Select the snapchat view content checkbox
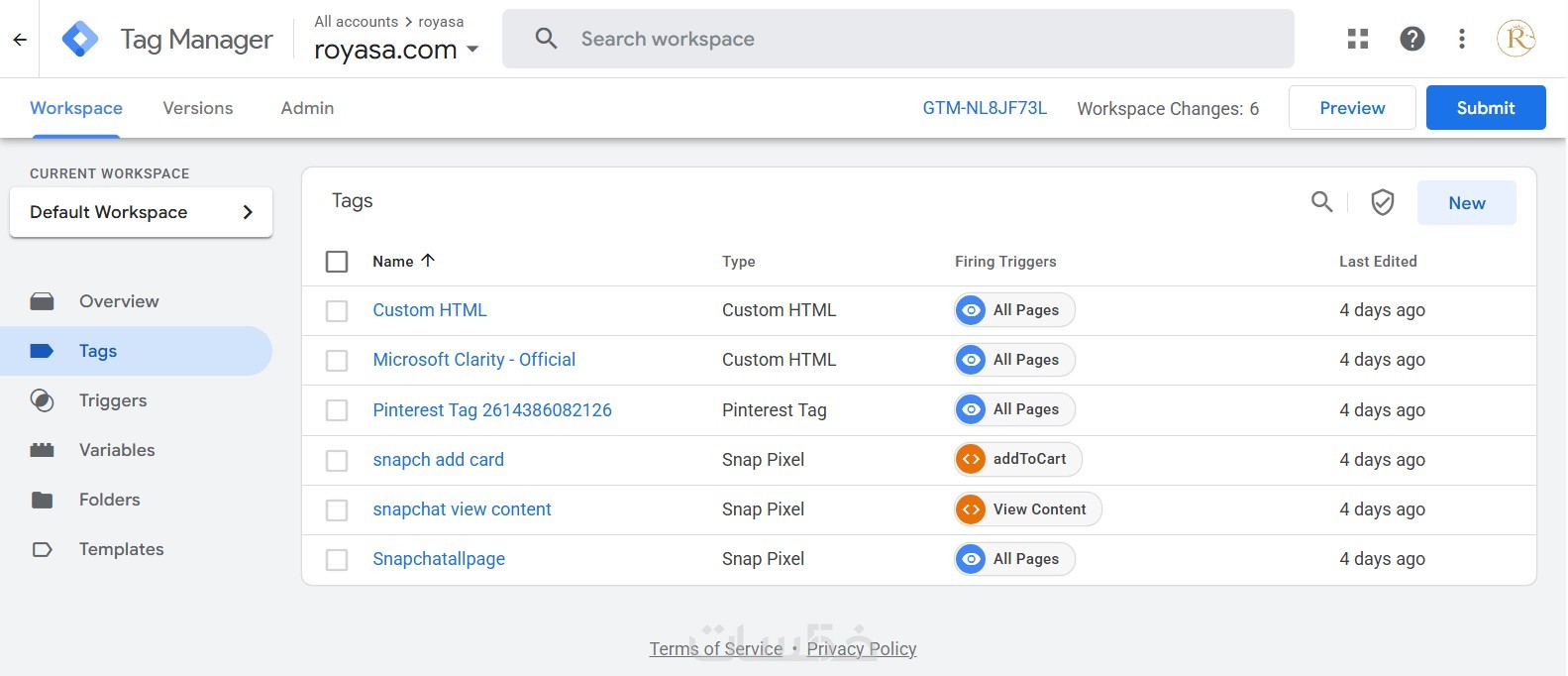This screenshot has width=1568, height=676. pos(337,509)
